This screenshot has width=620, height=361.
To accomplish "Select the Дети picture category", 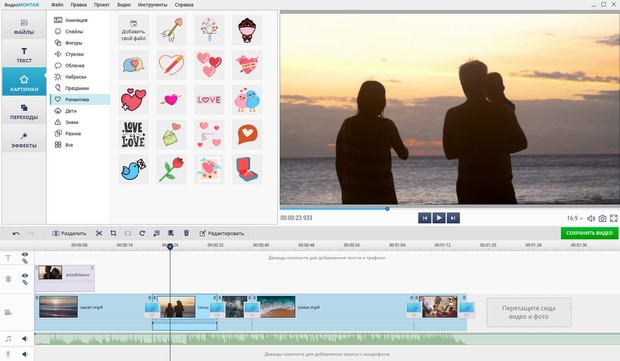I will (79, 111).
